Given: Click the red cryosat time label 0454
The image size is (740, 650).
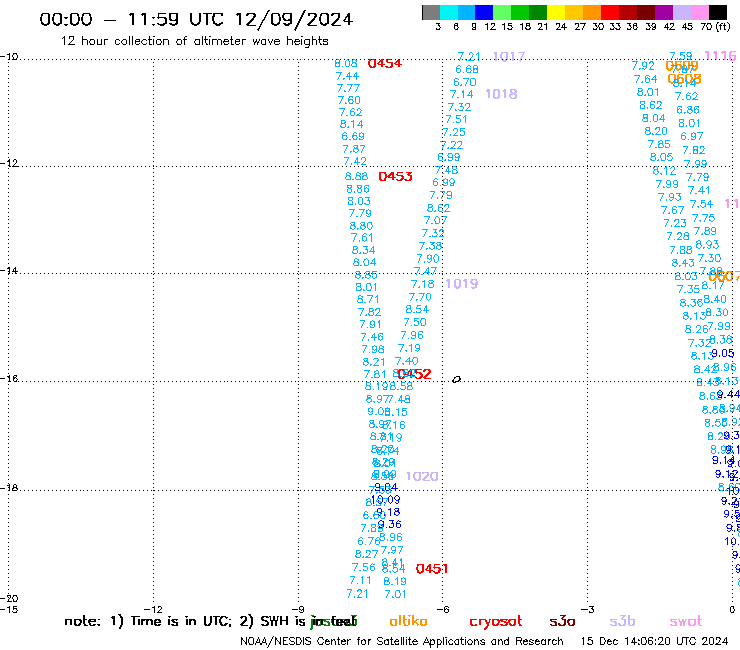Looking at the screenshot, I should 385,63.
